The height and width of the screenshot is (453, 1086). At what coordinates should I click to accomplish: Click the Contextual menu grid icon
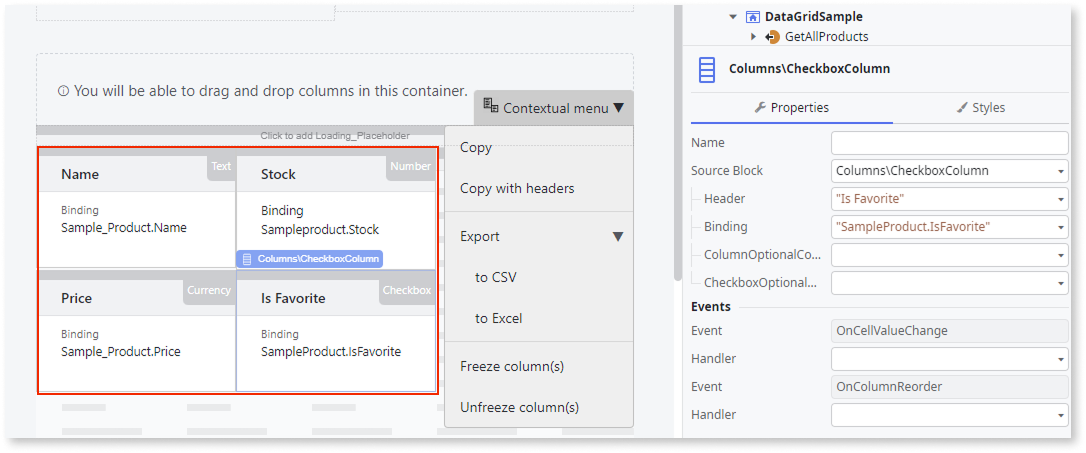pos(490,106)
